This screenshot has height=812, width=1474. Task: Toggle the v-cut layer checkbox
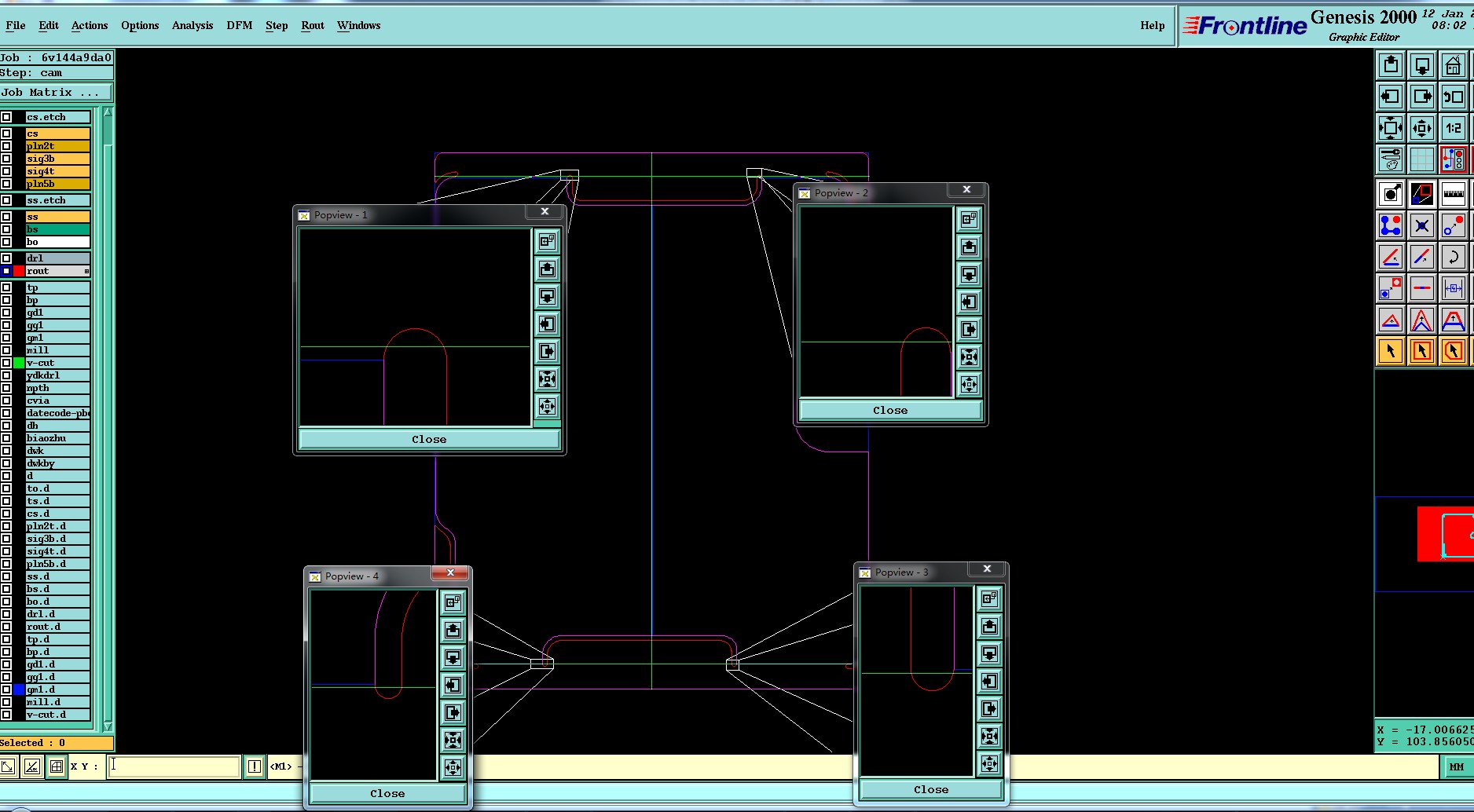(x=6, y=363)
